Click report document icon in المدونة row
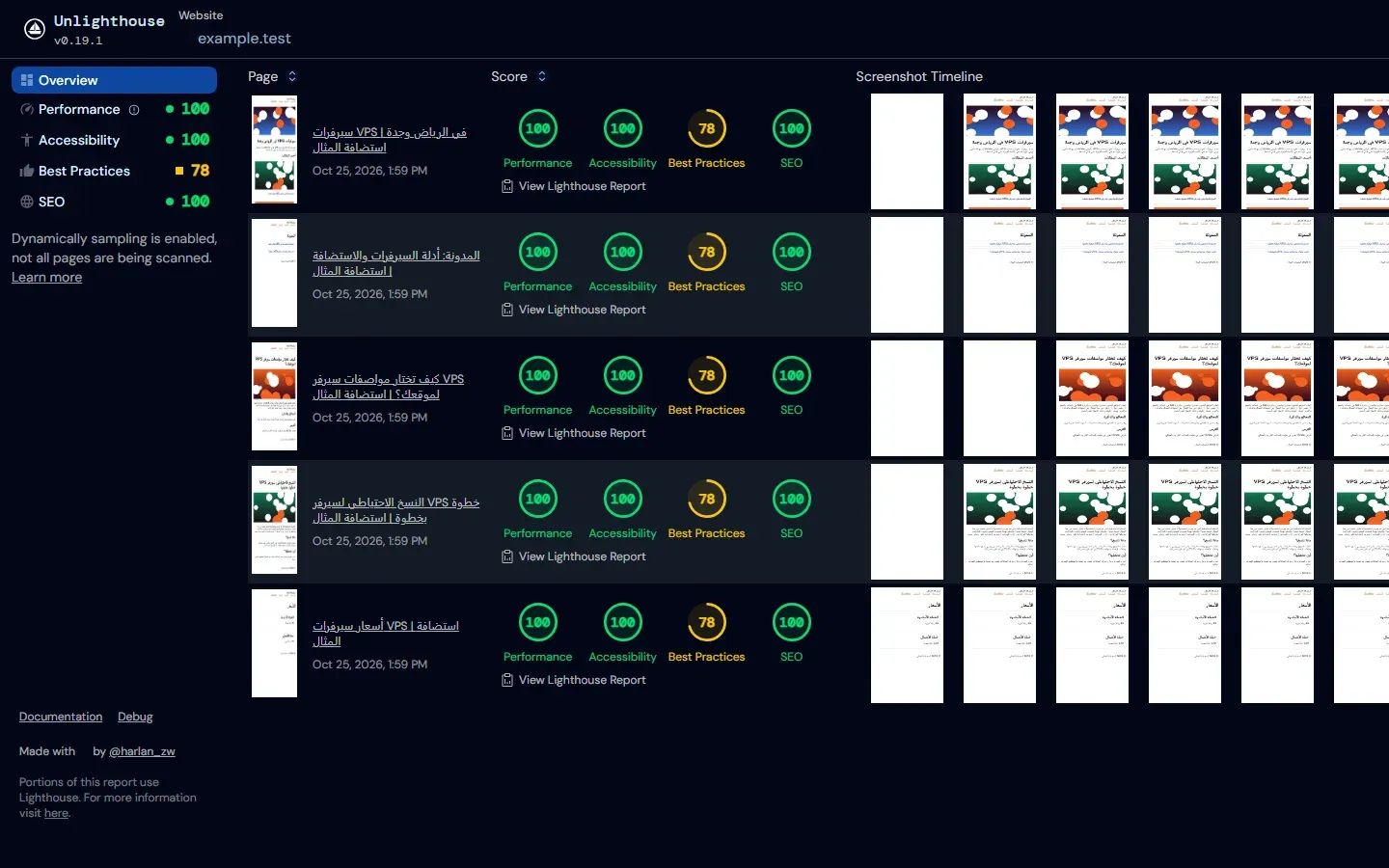Viewport: 1389px width, 868px height. [x=507, y=310]
